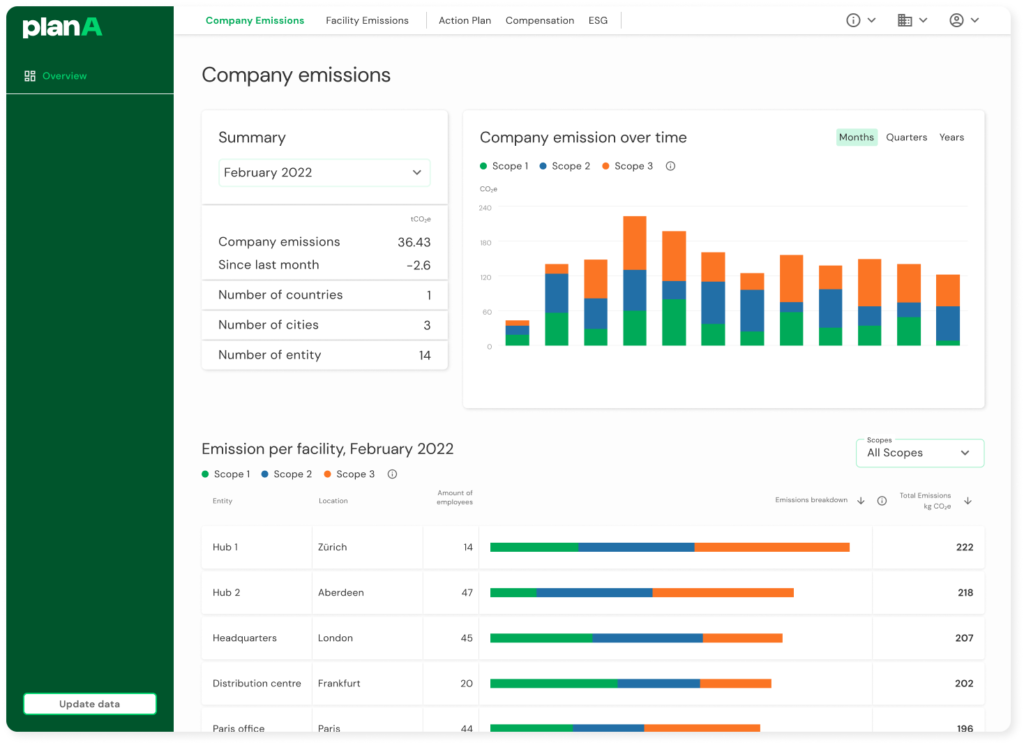Image resolution: width=1024 pixels, height=745 pixels.
Task: Select the Paris office entity name
Action: click(x=238, y=728)
